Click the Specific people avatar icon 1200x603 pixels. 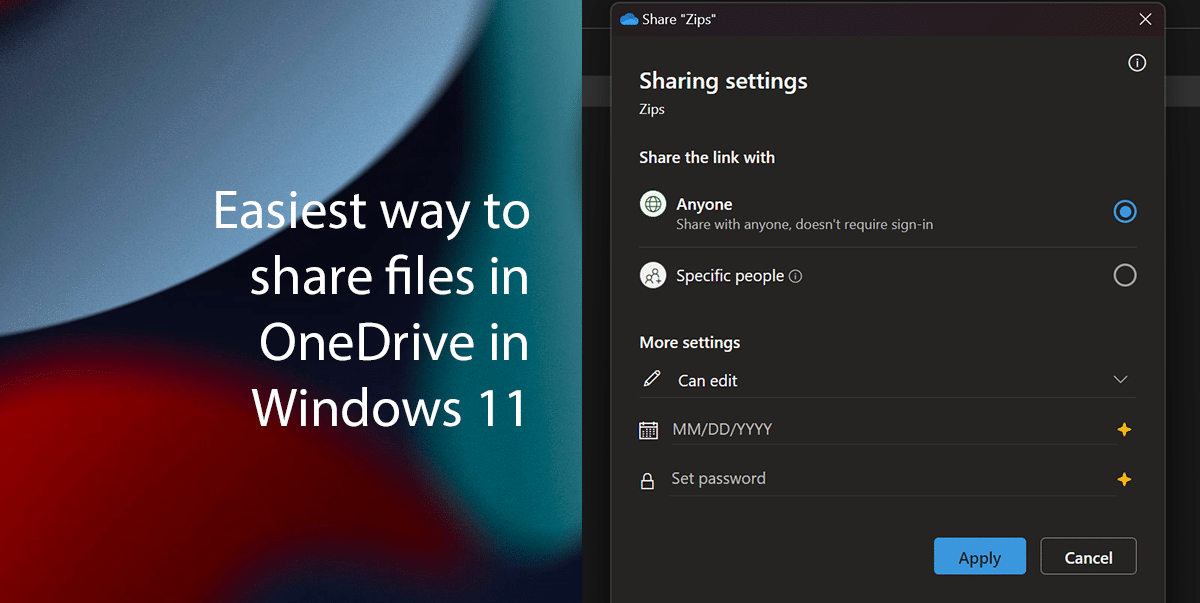click(653, 275)
